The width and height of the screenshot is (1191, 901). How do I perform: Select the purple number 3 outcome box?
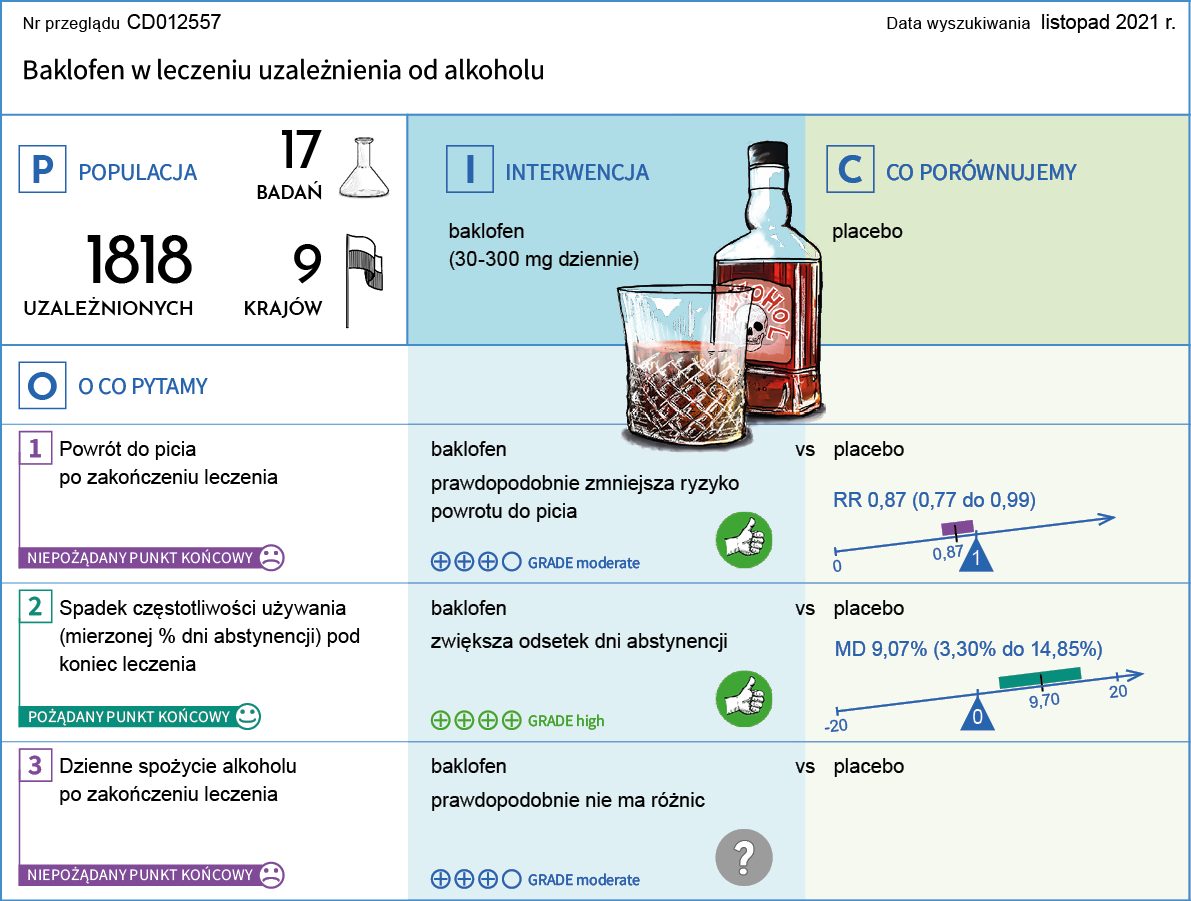click(35, 766)
